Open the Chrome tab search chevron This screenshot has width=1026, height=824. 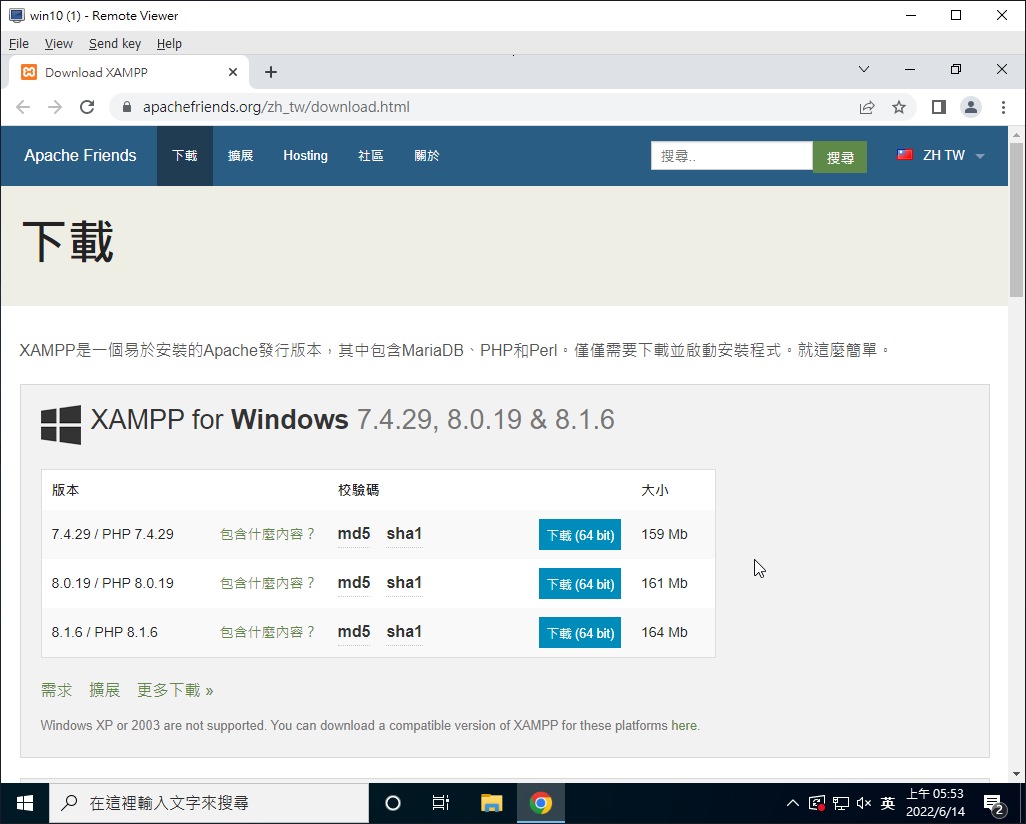pyautogui.click(x=865, y=69)
